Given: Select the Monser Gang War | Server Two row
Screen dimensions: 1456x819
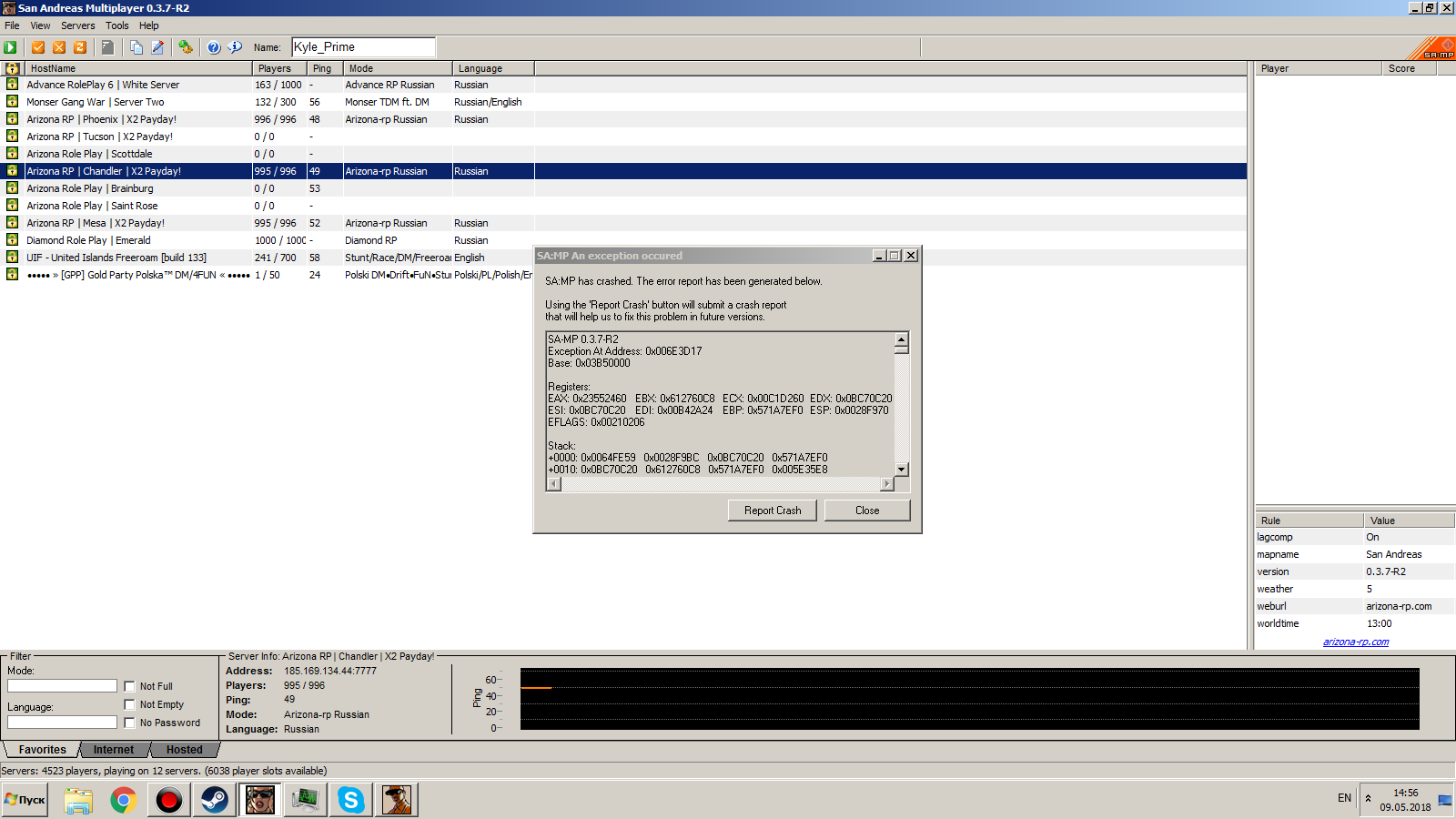Looking at the screenshot, I should tap(624, 102).
